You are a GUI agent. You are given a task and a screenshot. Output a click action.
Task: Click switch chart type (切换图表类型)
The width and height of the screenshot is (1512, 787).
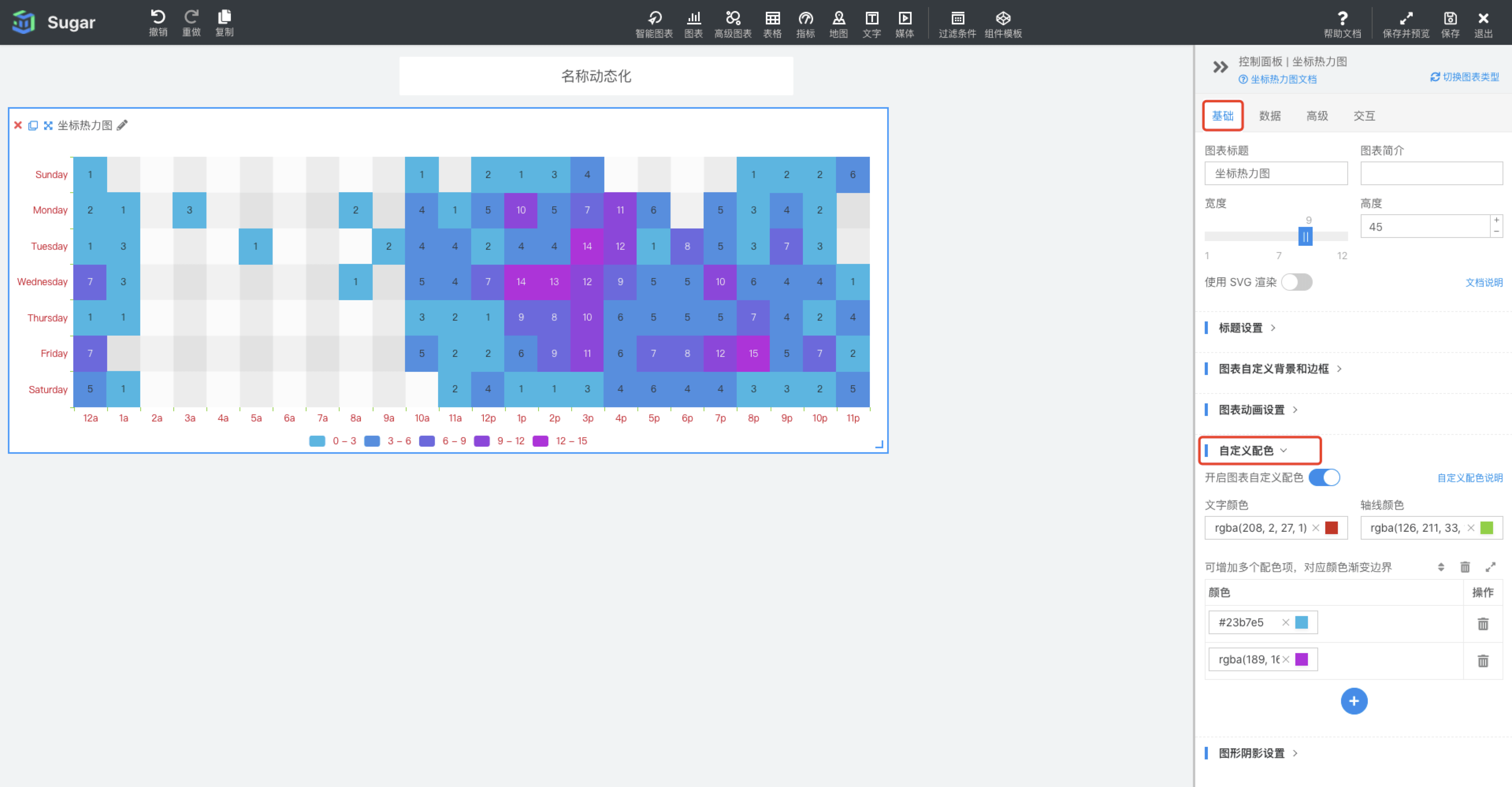point(1465,77)
